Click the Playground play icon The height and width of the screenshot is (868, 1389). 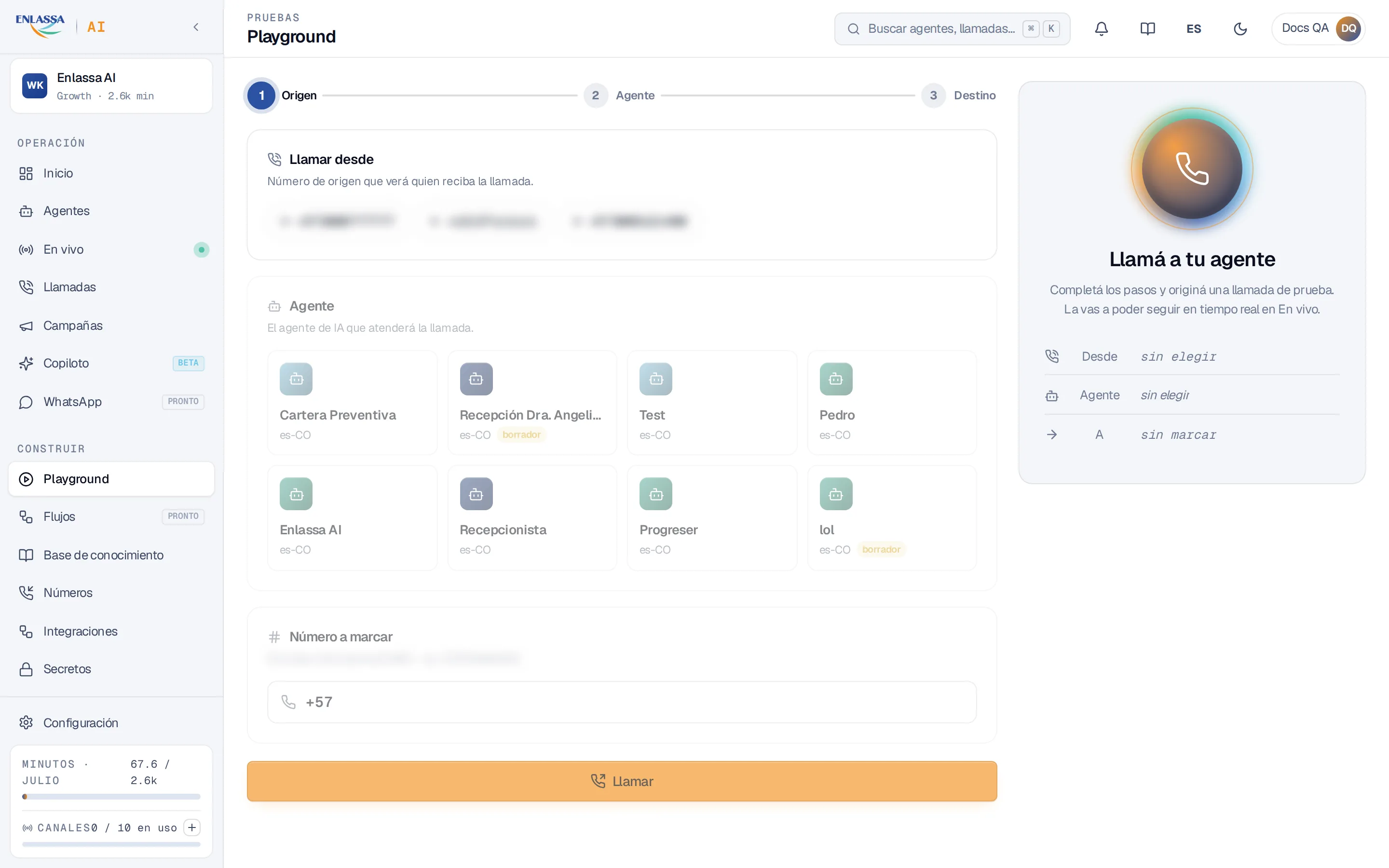click(x=26, y=479)
